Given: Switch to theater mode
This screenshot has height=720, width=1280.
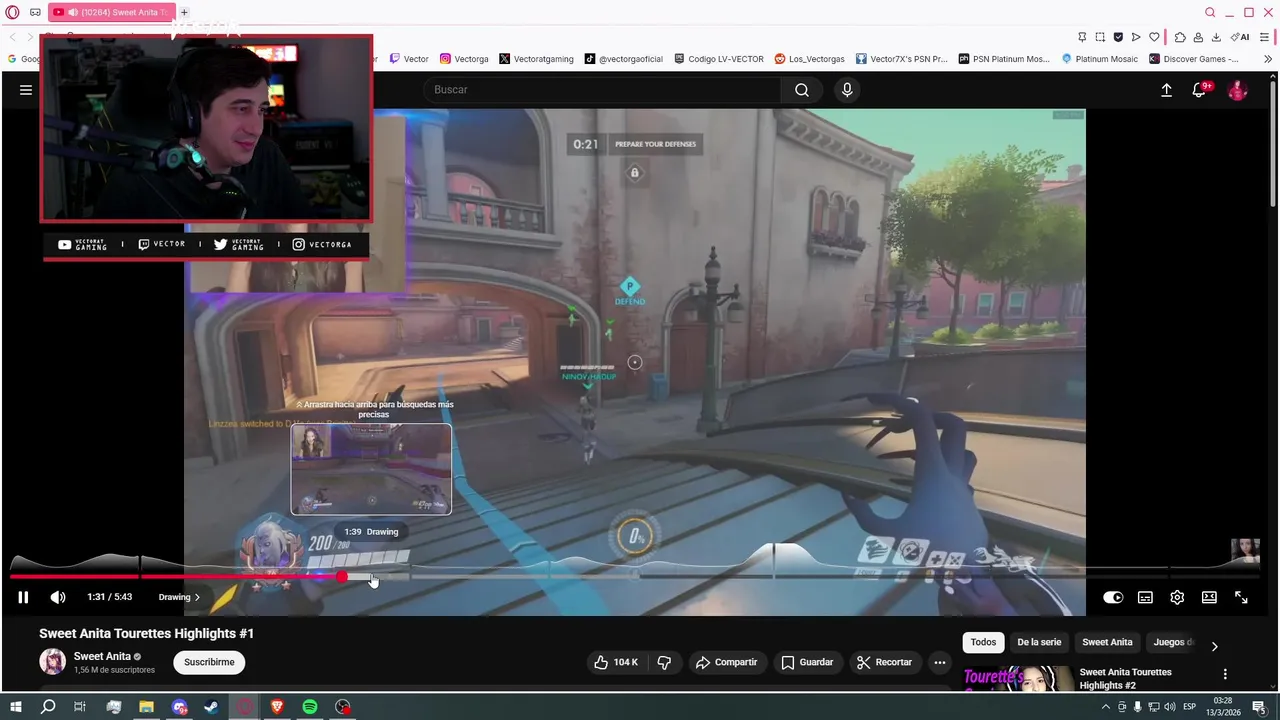Looking at the screenshot, I should point(1209,597).
